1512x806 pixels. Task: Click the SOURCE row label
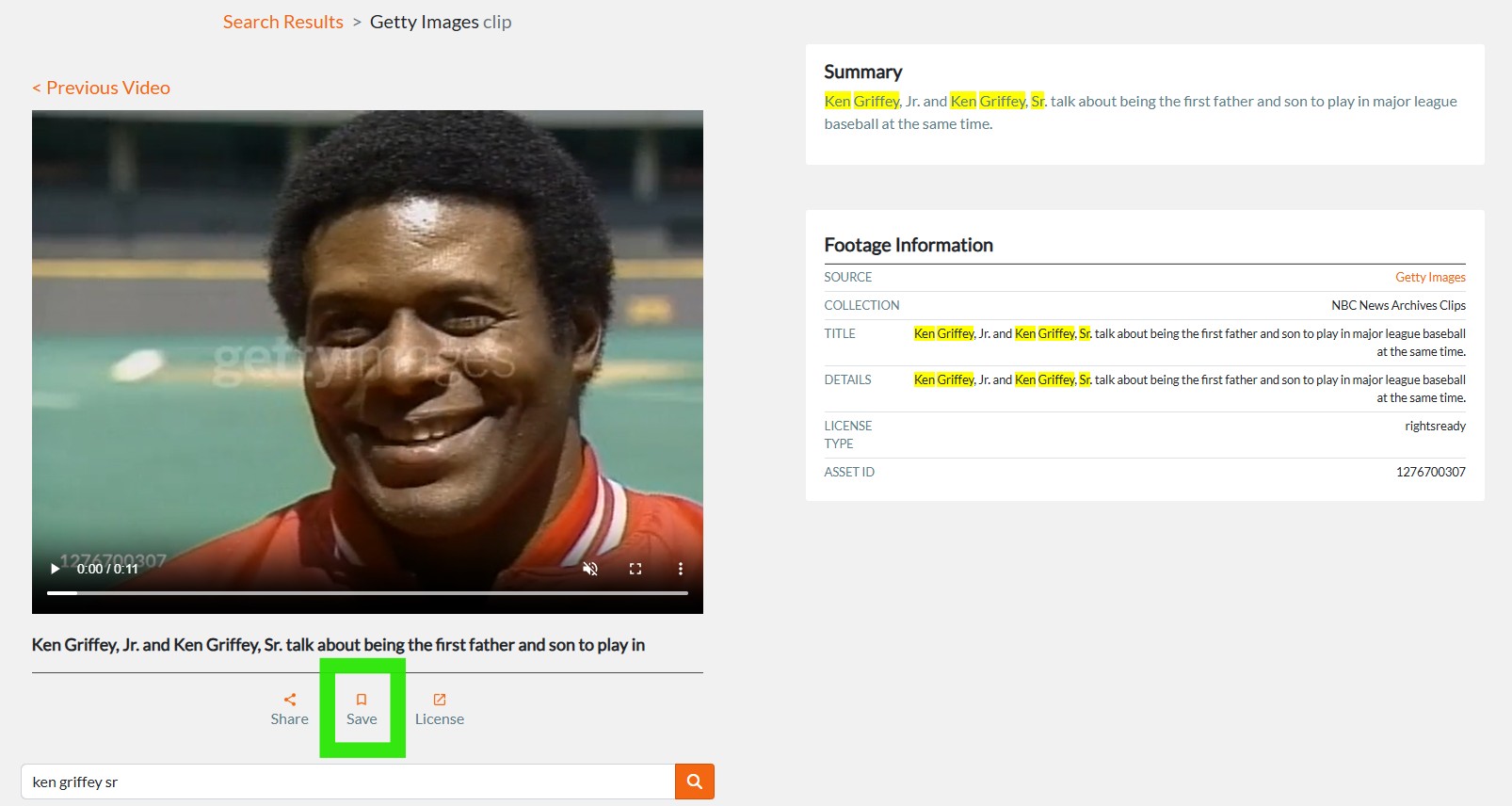click(x=848, y=277)
